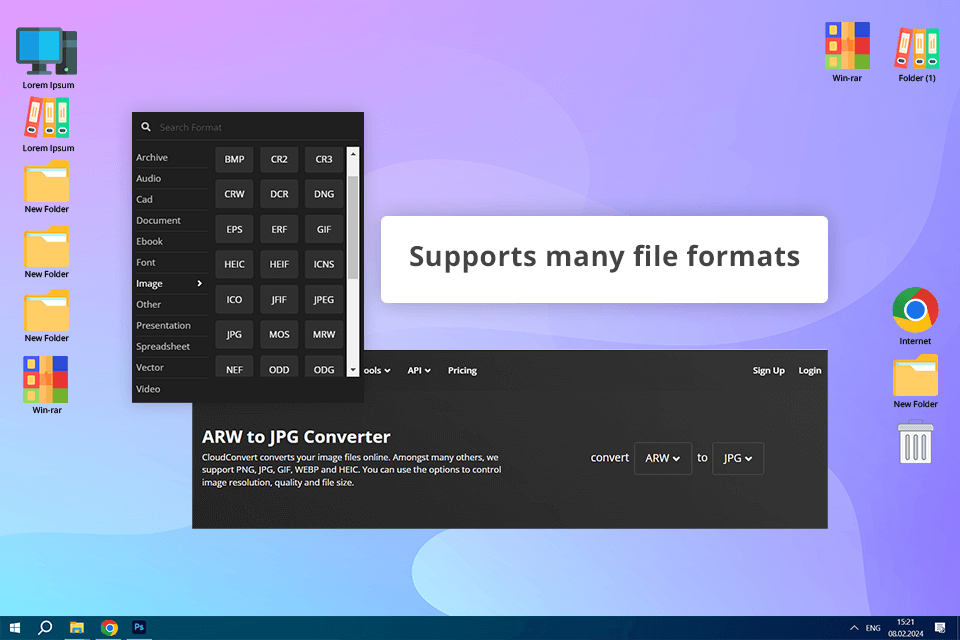Screen dimensions: 960x640
Task: Select the Vector category
Action: [172, 367]
